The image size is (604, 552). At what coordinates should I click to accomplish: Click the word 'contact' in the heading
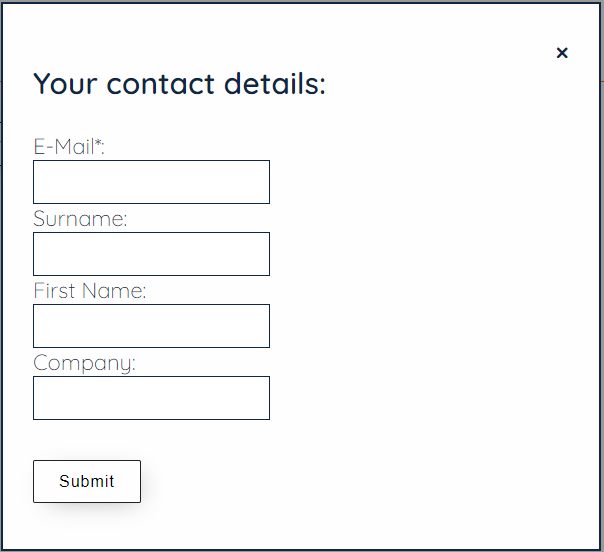pyautogui.click(x=160, y=84)
